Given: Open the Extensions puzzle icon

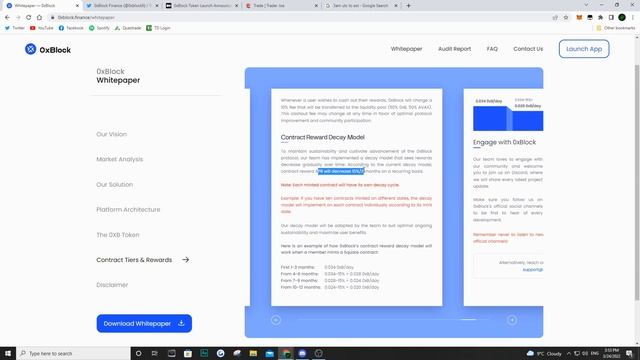Looking at the screenshot, I should point(600,18).
